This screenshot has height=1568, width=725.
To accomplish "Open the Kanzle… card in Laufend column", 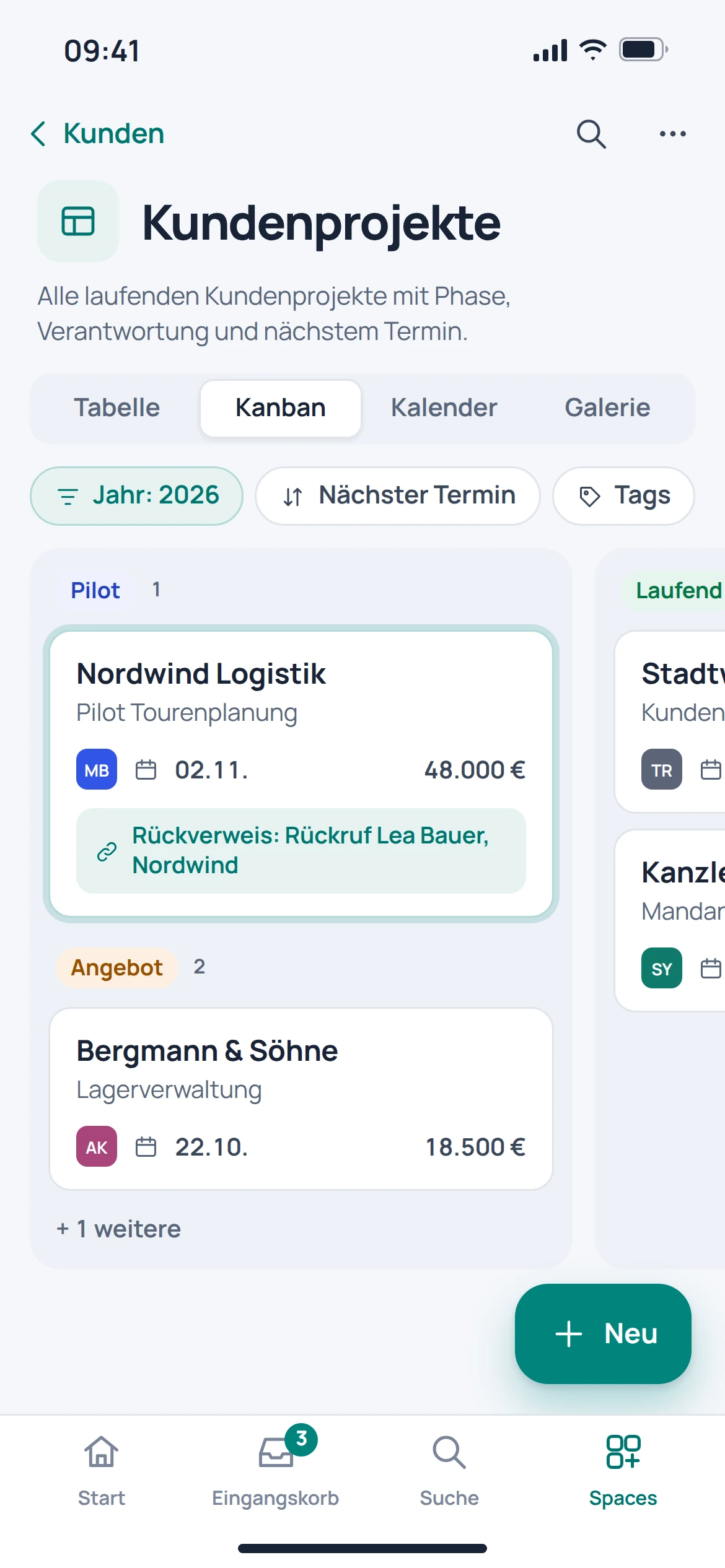I will coord(670,920).
